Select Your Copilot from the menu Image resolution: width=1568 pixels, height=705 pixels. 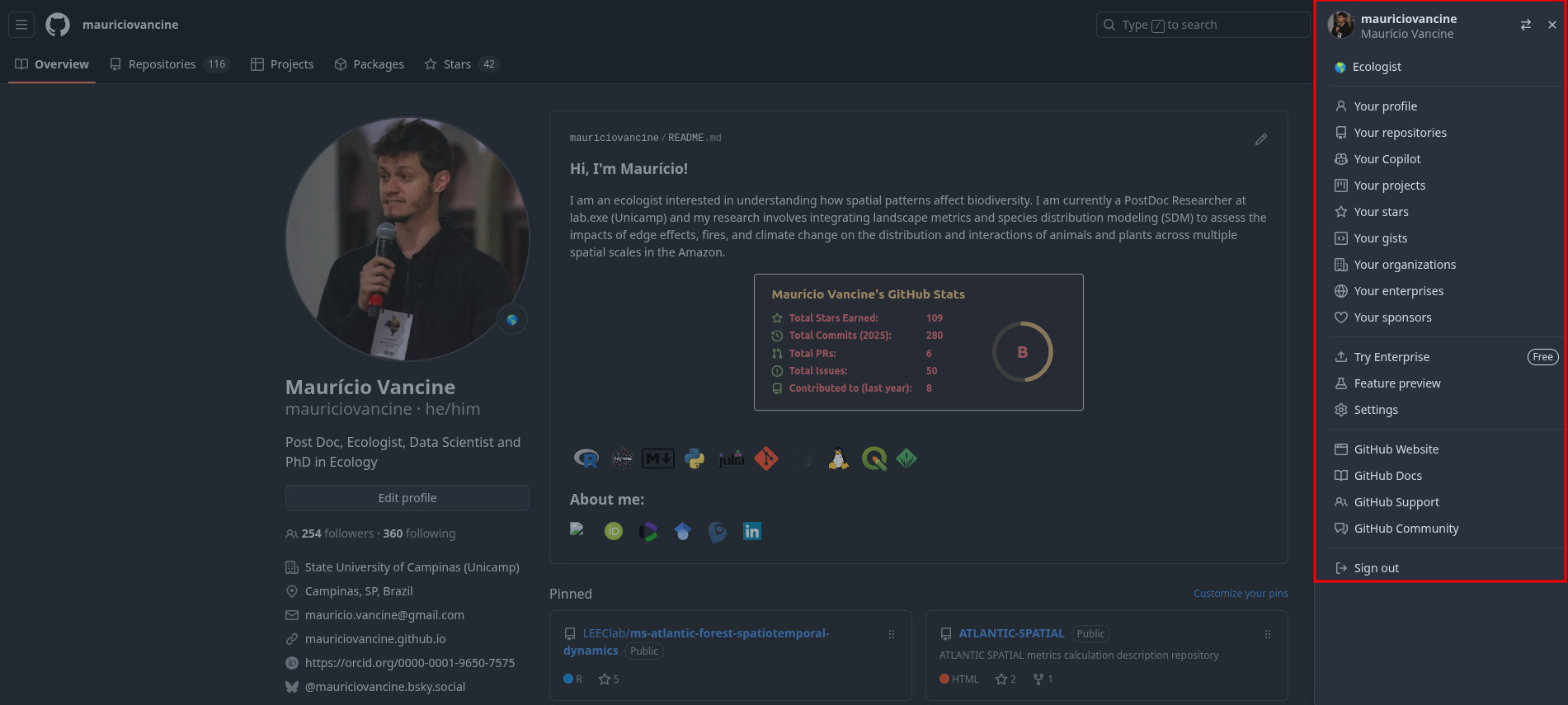[1387, 159]
